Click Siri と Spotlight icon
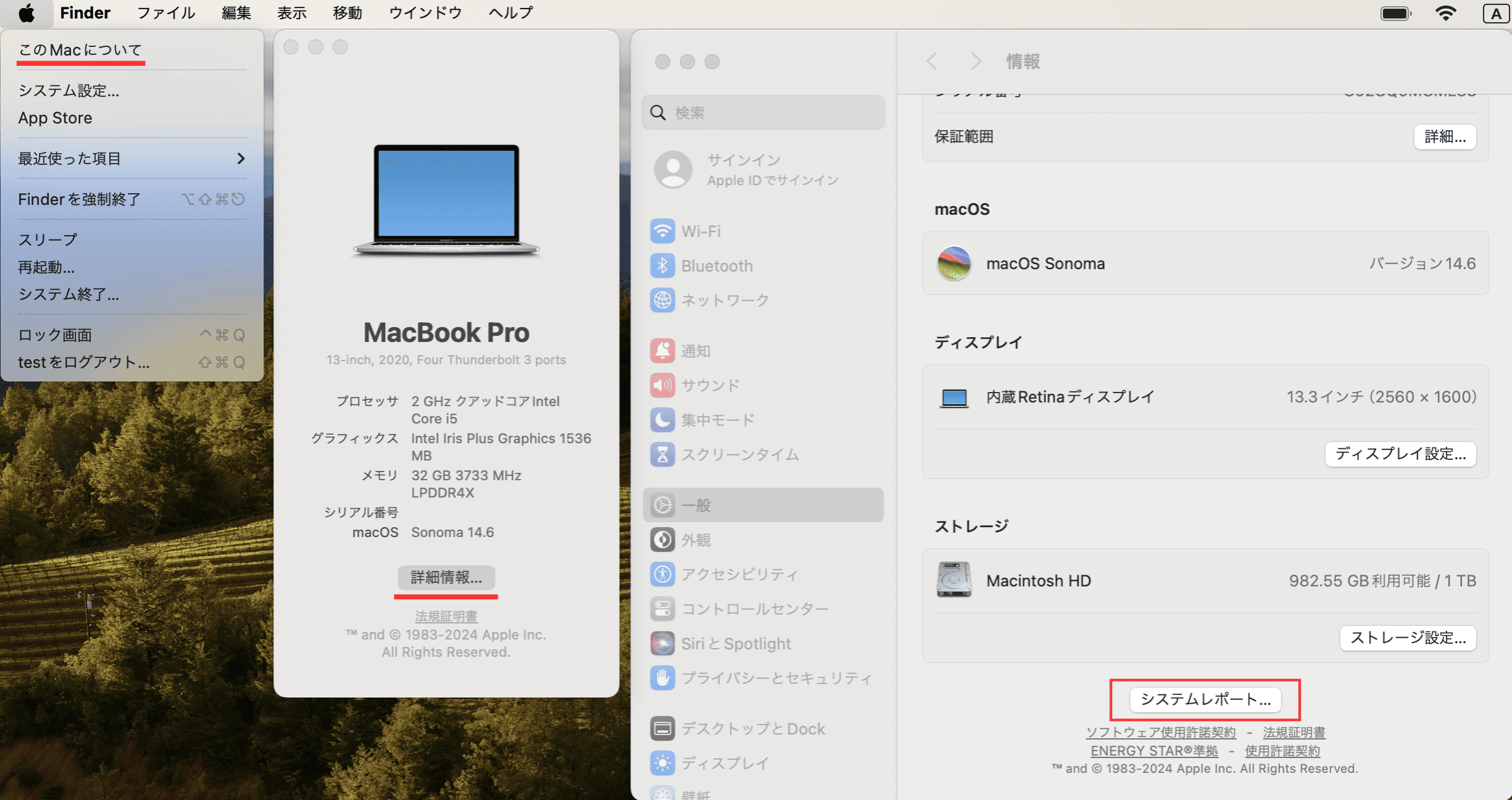 [x=662, y=644]
